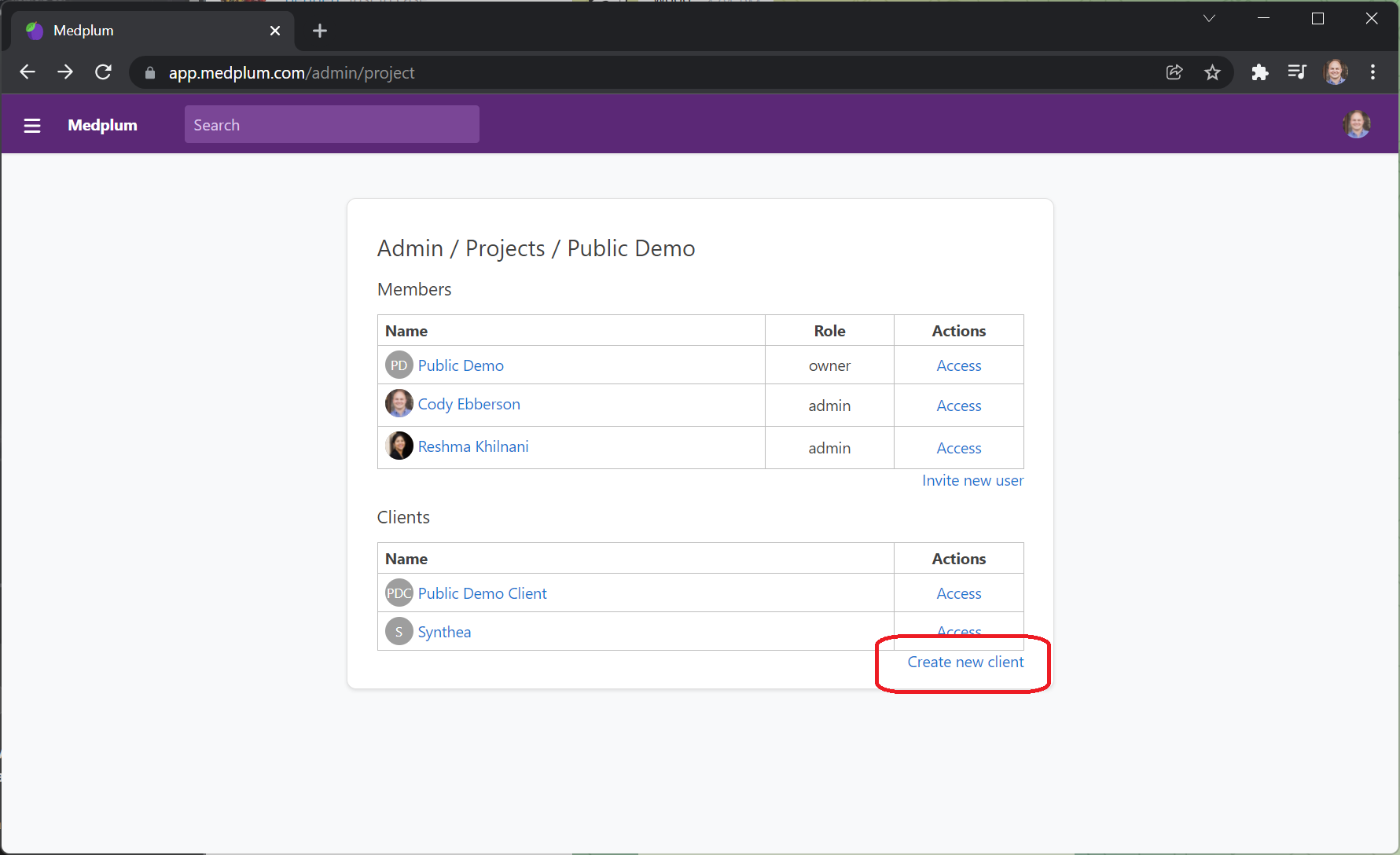Click Cody Ebberson's profile avatar picture
Image resolution: width=1400 pixels, height=855 pixels.
399,403
